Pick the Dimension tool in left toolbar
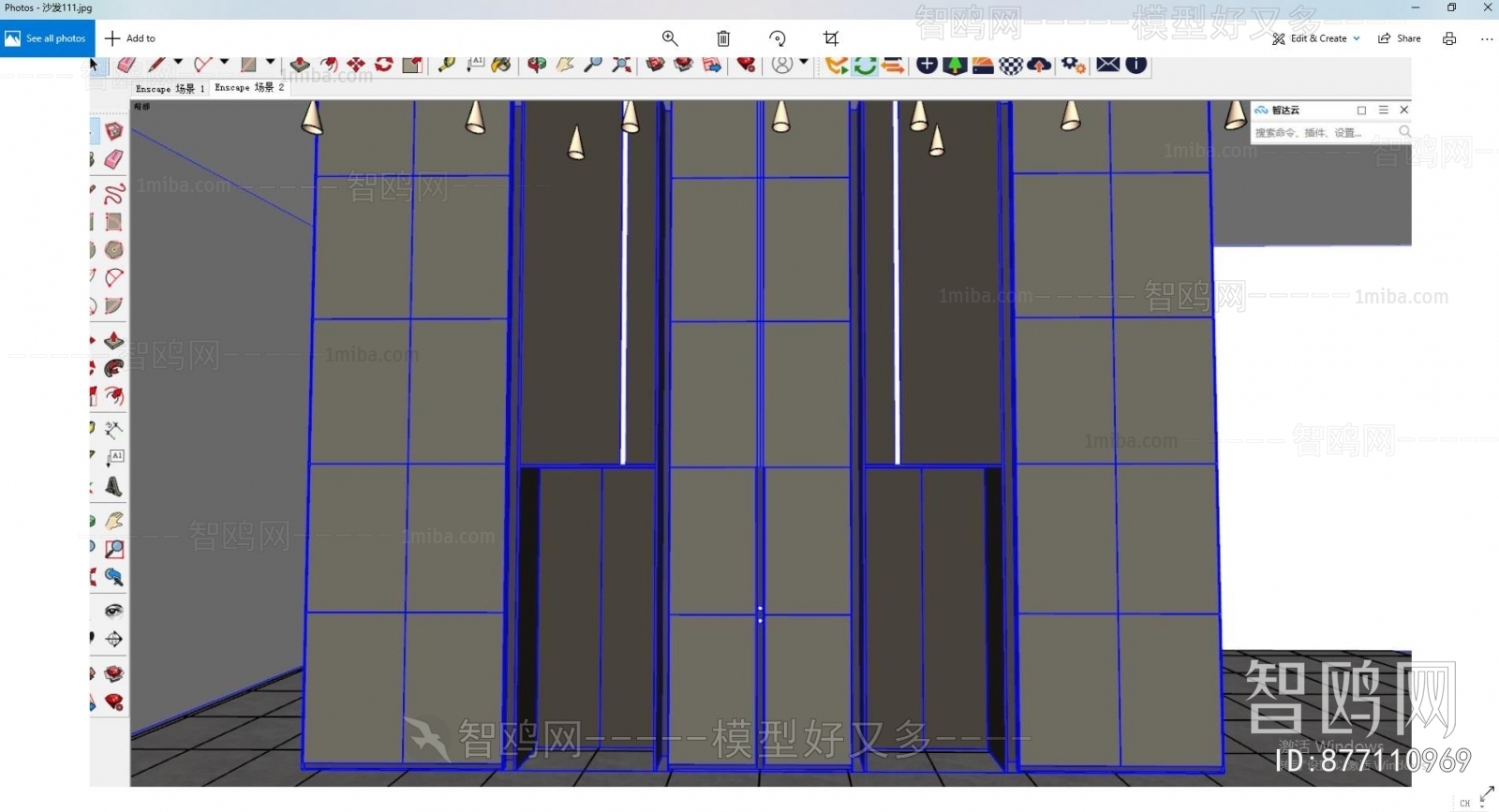This screenshot has width=1499, height=812. pos(114,430)
